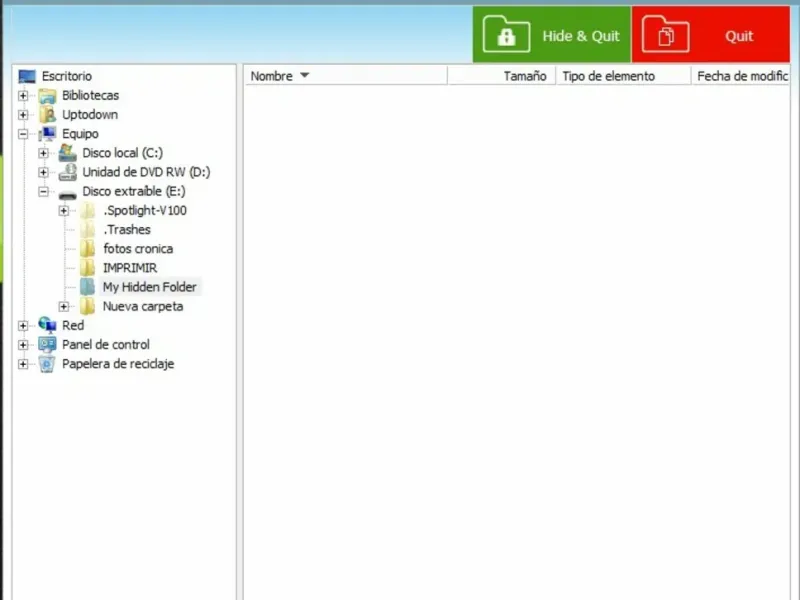This screenshot has width=800, height=600.
Task: Select the Papelera de reciclaje label
Action: click(x=118, y=364)
